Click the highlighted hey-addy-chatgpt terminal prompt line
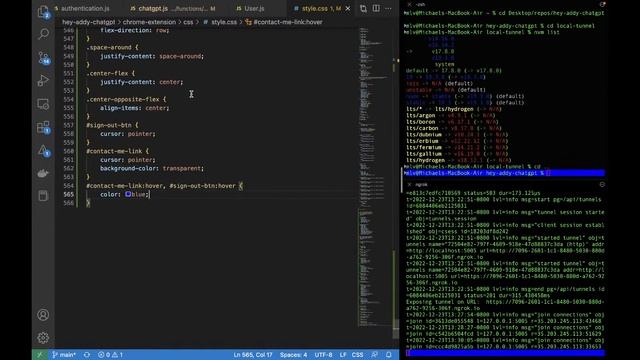This screenshot has height=360, width=640. point(504,173)
